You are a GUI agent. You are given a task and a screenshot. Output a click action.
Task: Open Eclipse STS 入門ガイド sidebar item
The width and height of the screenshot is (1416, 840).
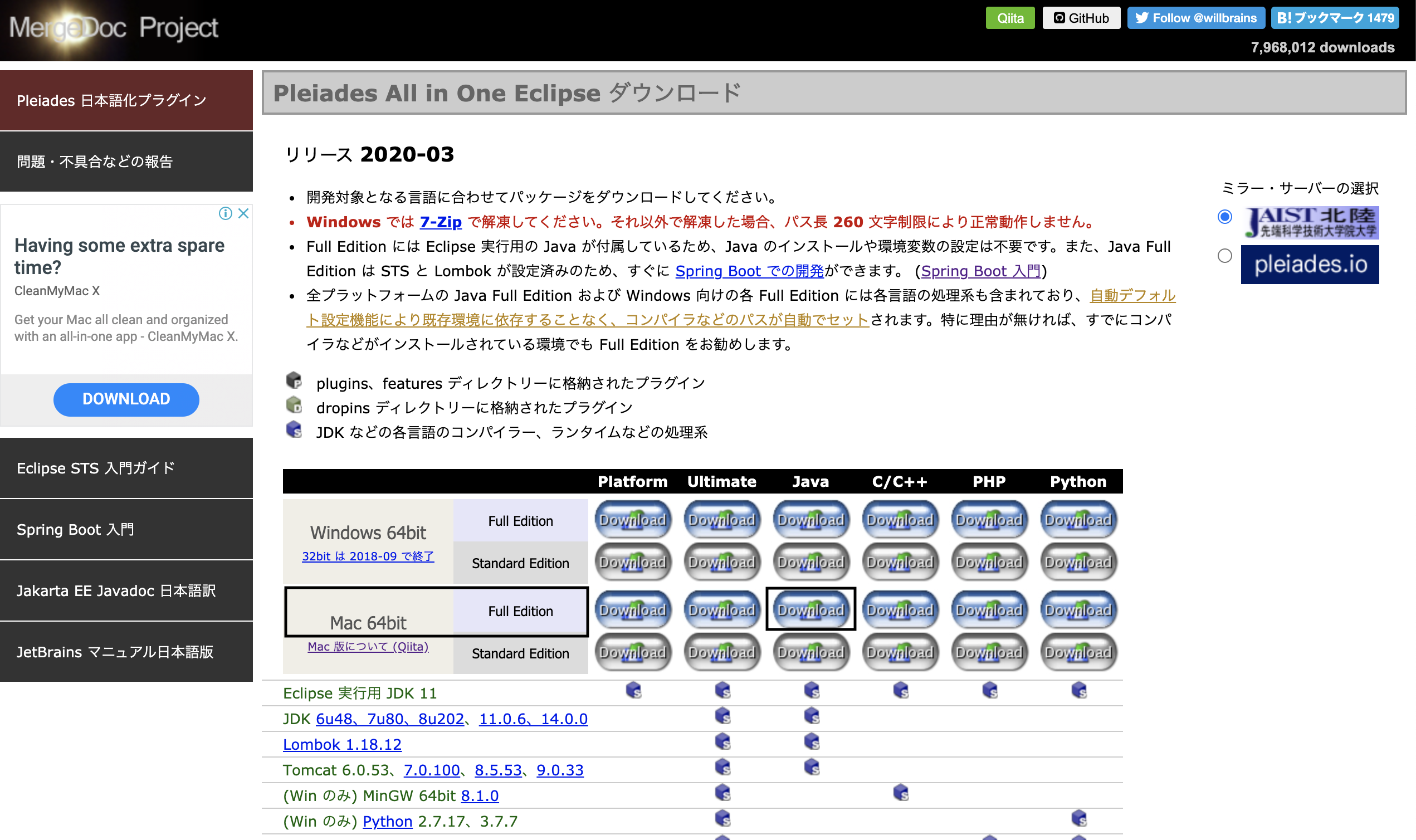click(126, 468)
